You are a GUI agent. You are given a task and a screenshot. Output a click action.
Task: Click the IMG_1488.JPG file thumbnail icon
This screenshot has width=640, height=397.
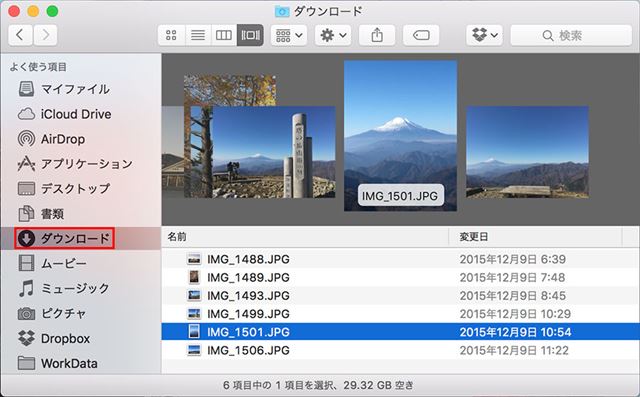tap(194, 259)
